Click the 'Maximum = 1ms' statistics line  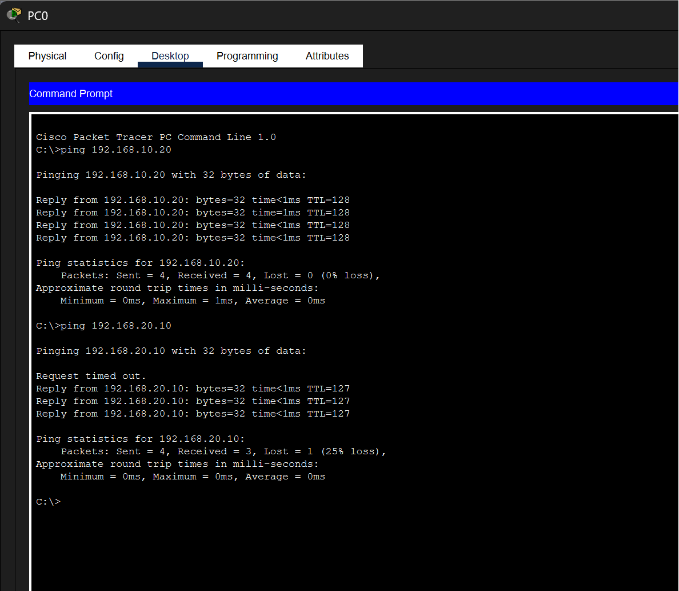[193, 300]
